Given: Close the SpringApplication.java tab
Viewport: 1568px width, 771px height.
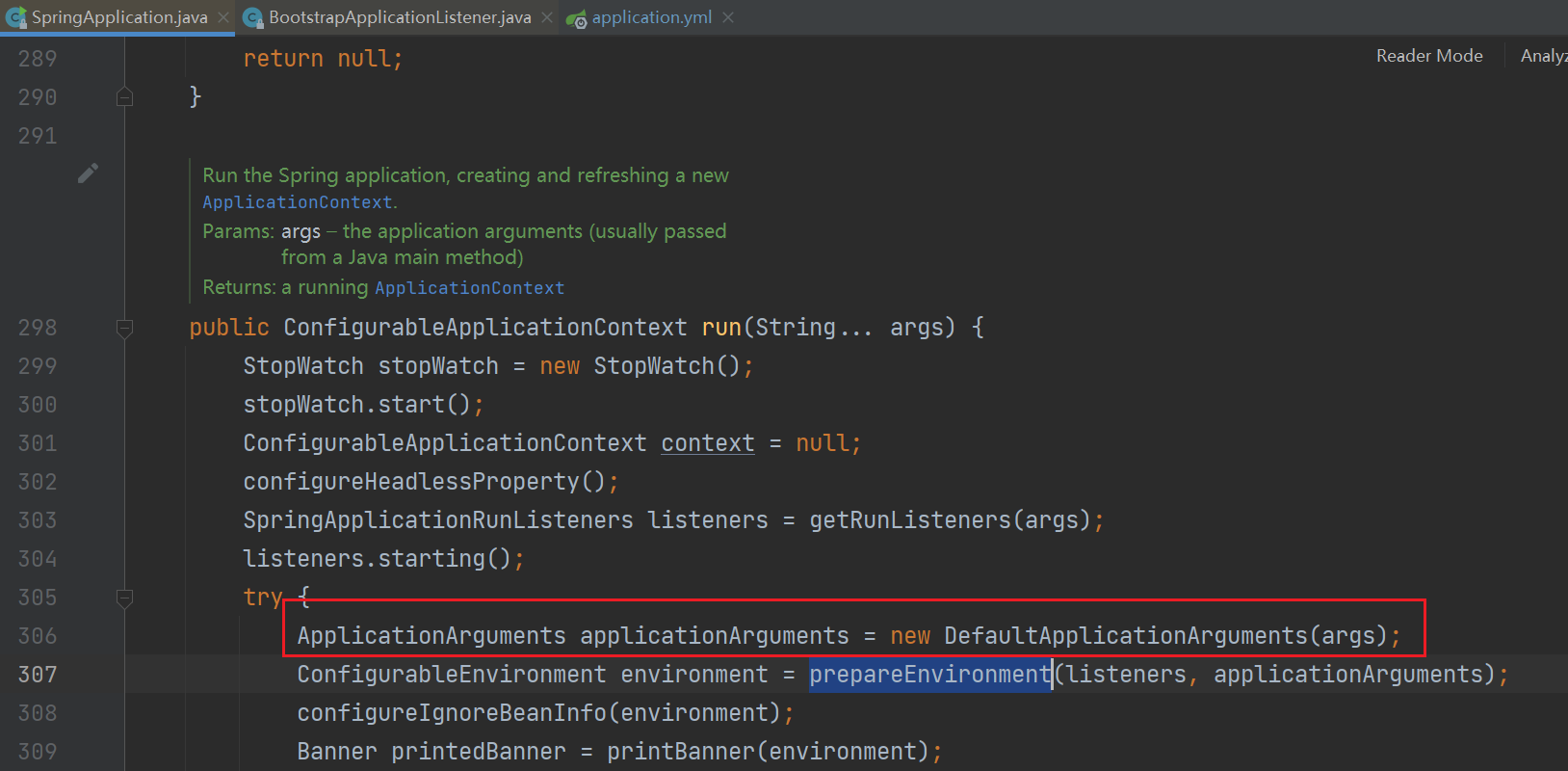Looking at the screenshot, I should 223,17.
